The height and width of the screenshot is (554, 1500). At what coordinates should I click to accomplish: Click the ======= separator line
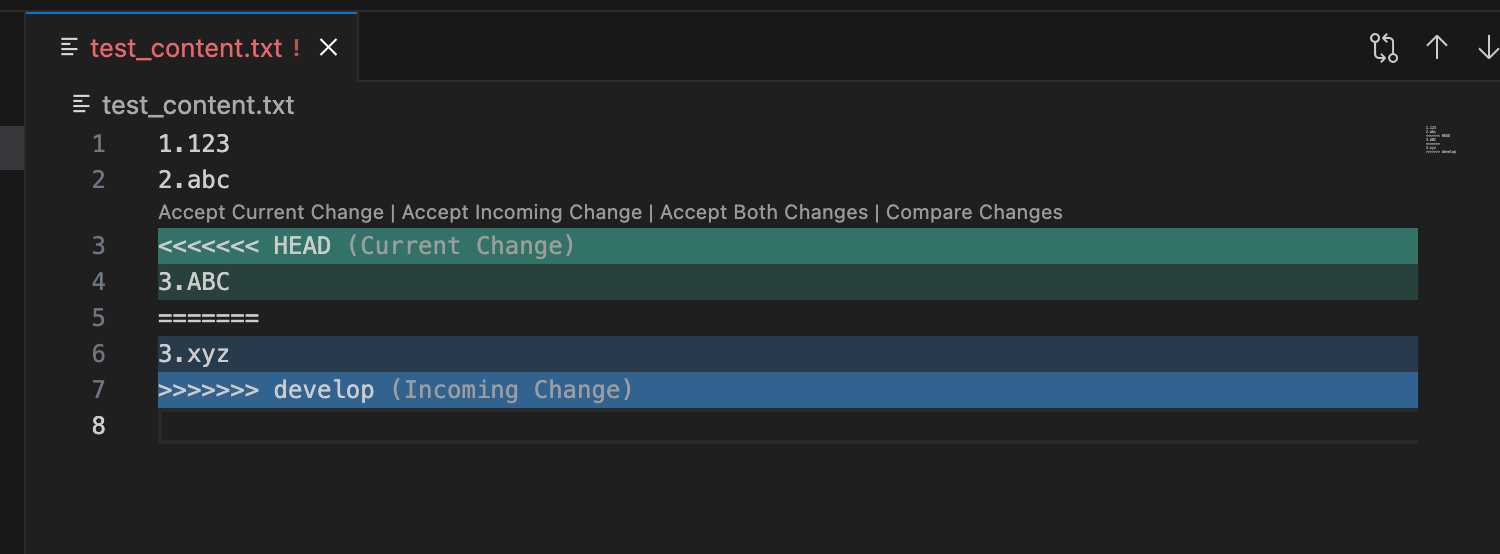[788, 318]
